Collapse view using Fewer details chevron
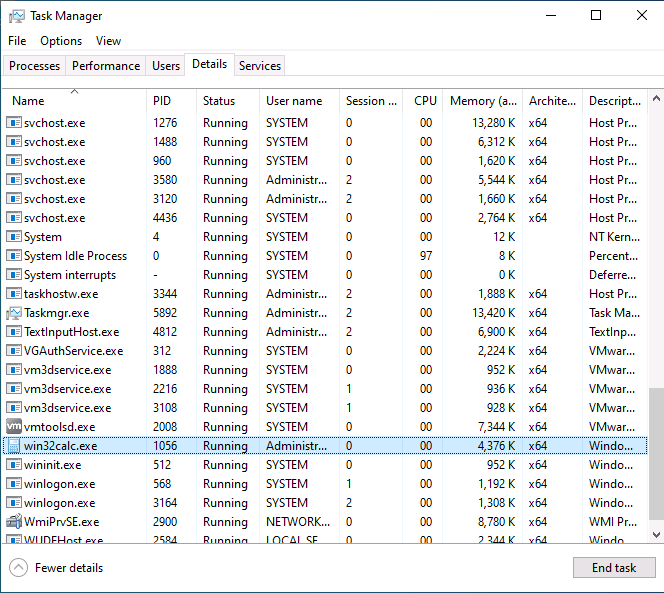This screenshot has width=664, height=593. (19, 568)
